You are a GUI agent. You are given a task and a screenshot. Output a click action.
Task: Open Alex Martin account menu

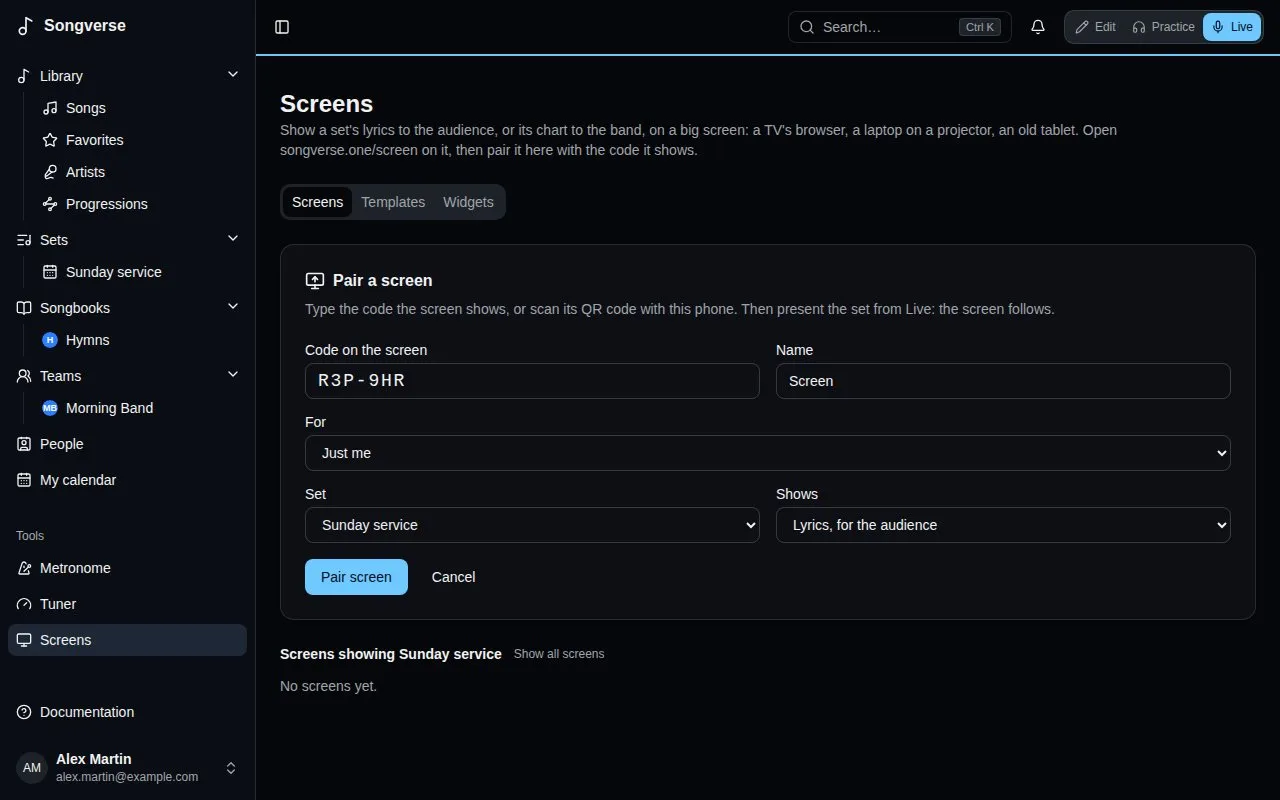(127, 768)
